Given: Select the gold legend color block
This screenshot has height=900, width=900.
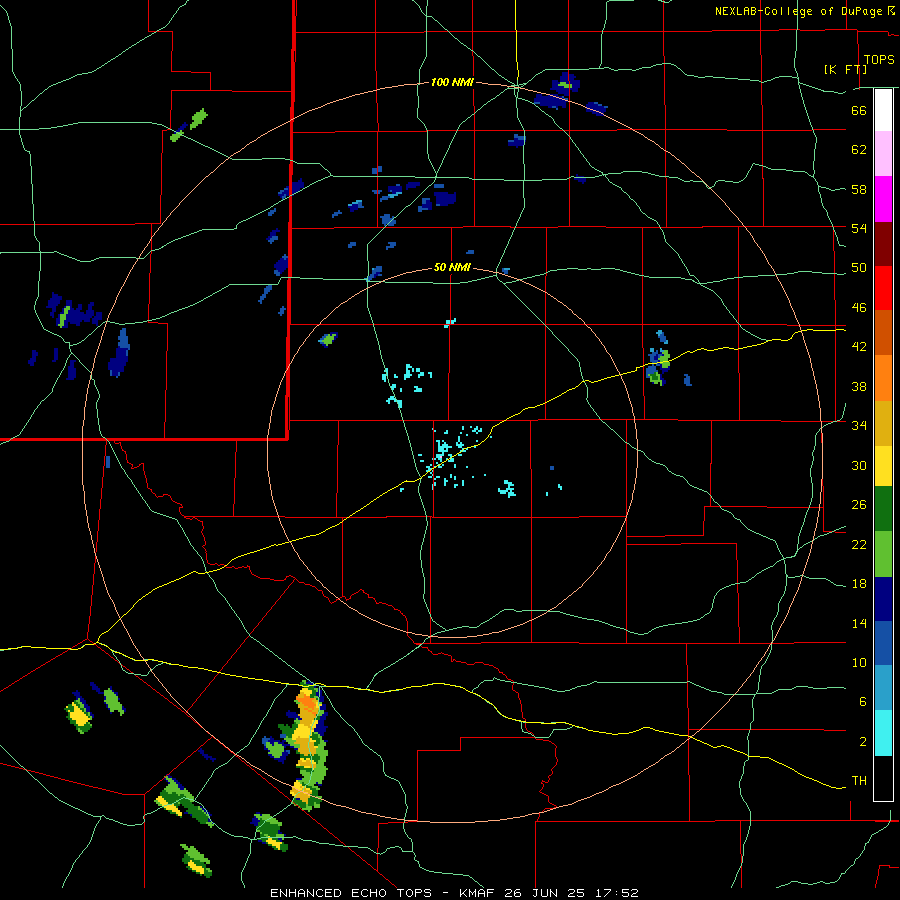Looking at the screenshot, I should (x=883, y=424).
